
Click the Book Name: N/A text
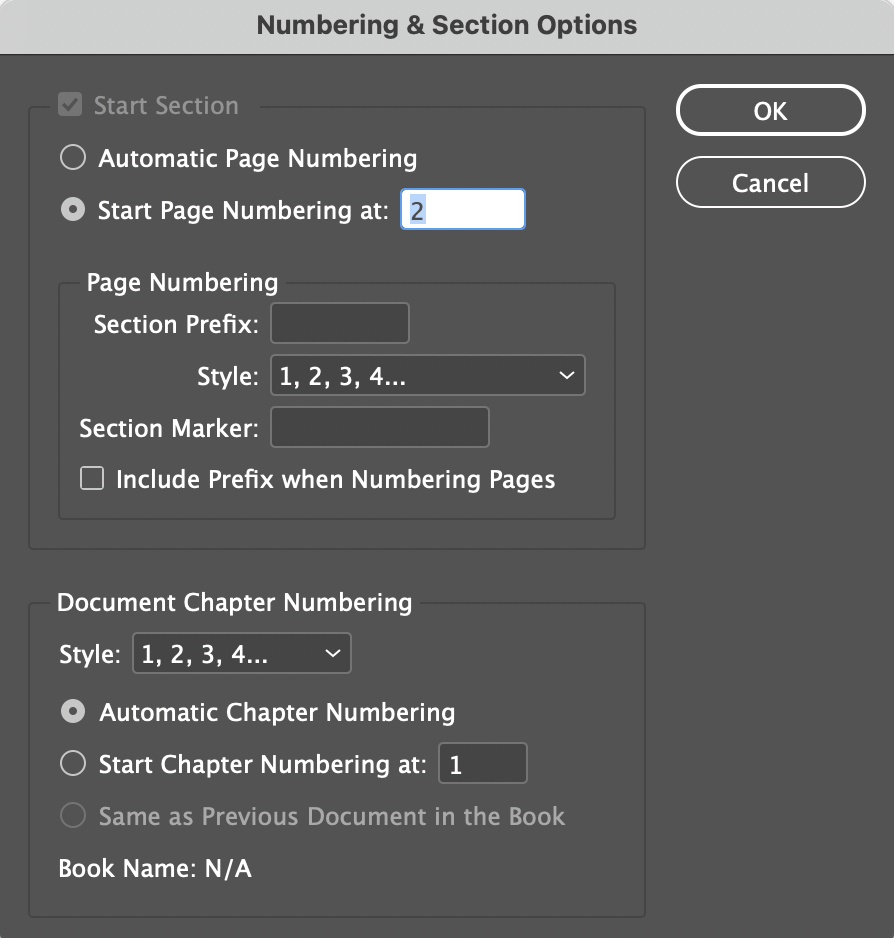[x=155, y=869]
